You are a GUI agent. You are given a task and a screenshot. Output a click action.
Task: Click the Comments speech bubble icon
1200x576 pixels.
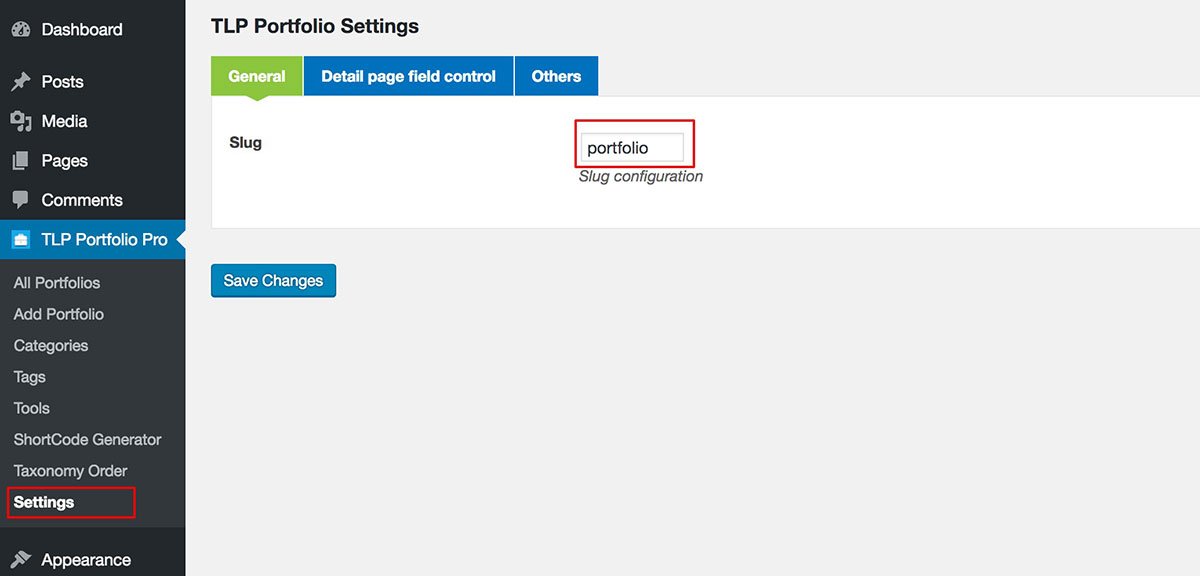click(x=21, y=200)
